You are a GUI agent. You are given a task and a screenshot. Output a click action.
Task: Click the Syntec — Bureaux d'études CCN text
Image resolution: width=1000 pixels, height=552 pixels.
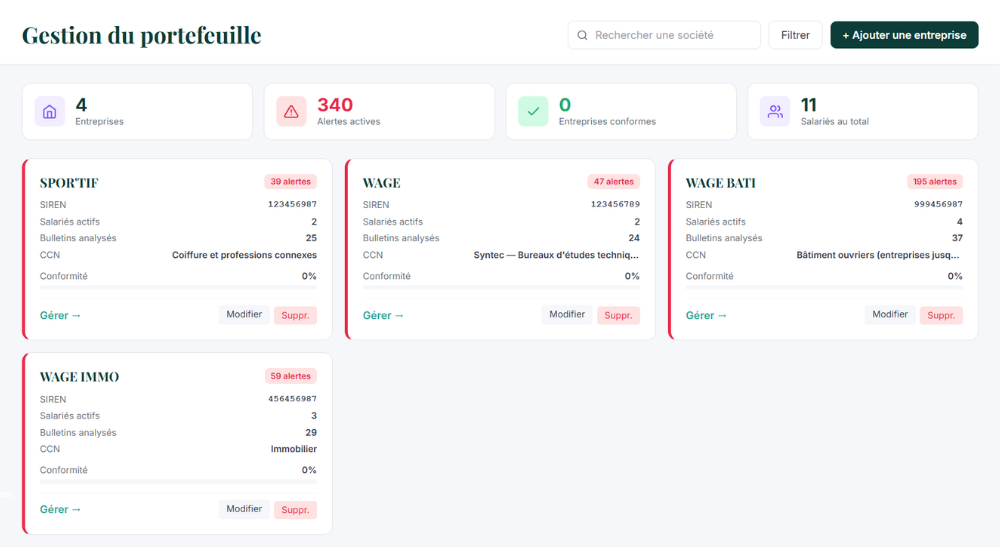pos(556,255)
